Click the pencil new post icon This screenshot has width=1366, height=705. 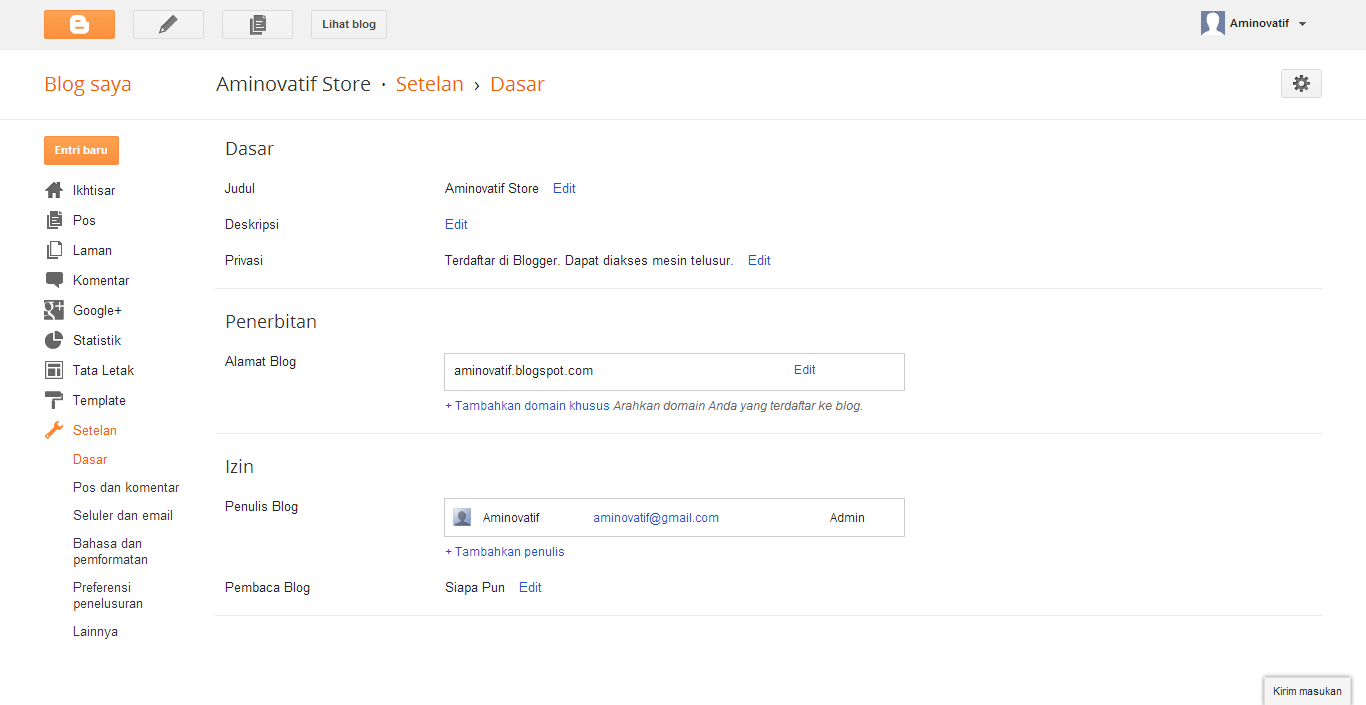(x=168, y=24)
